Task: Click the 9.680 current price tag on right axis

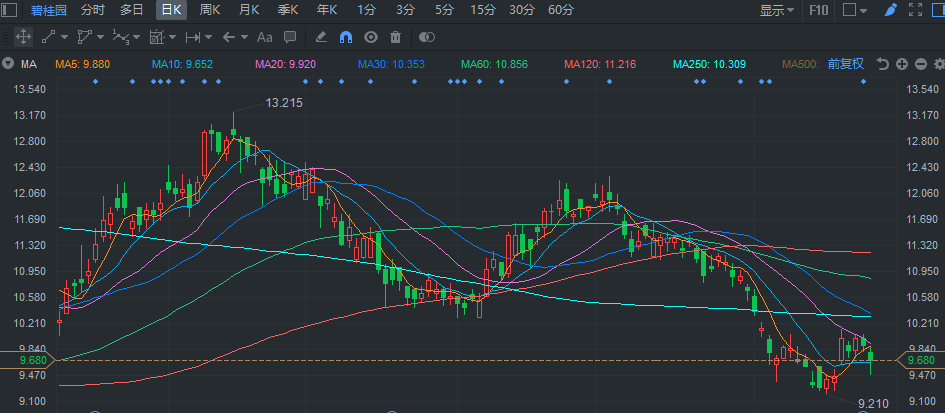Action: click(x=921, y=361)
